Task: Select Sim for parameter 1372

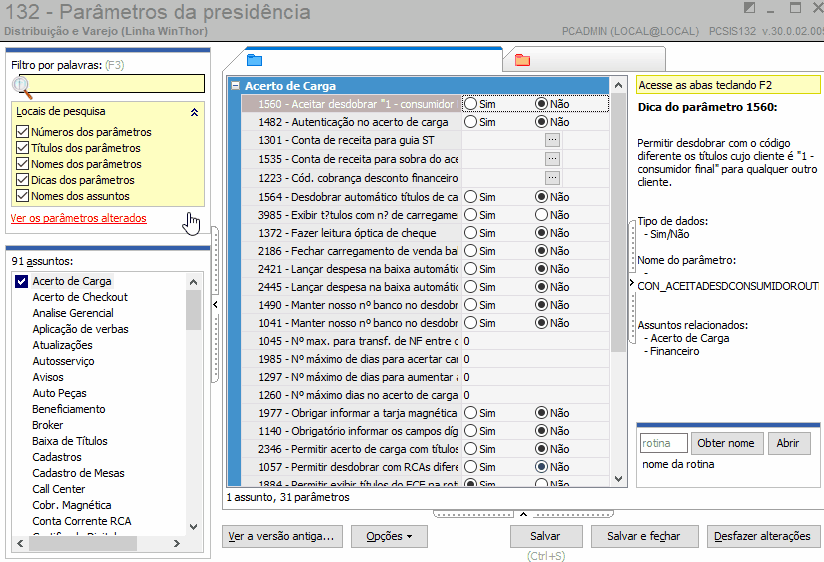Action: (x=470, y=233)
